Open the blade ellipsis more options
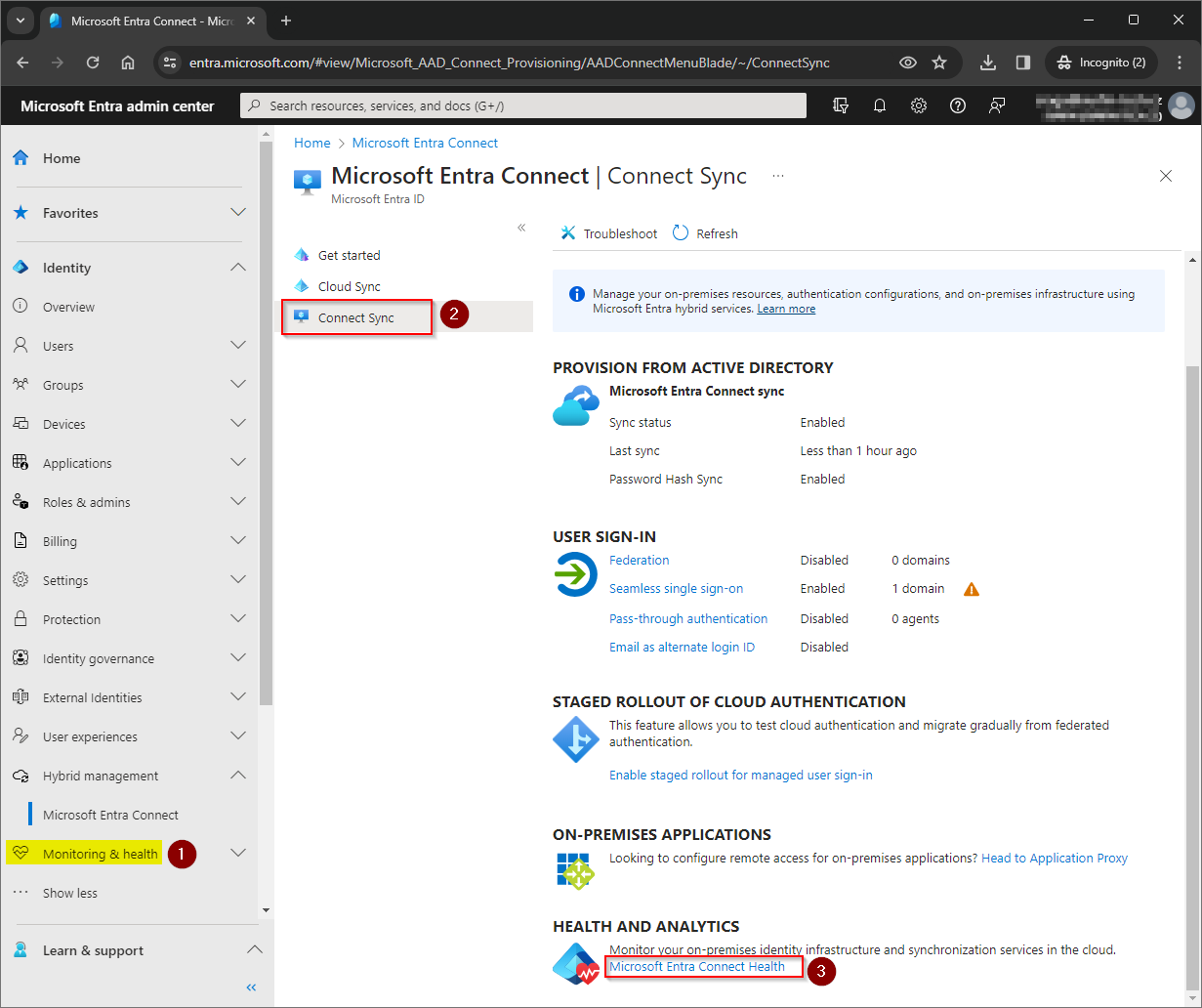Screen dimensions: 1202x1008 pos(778,176)
